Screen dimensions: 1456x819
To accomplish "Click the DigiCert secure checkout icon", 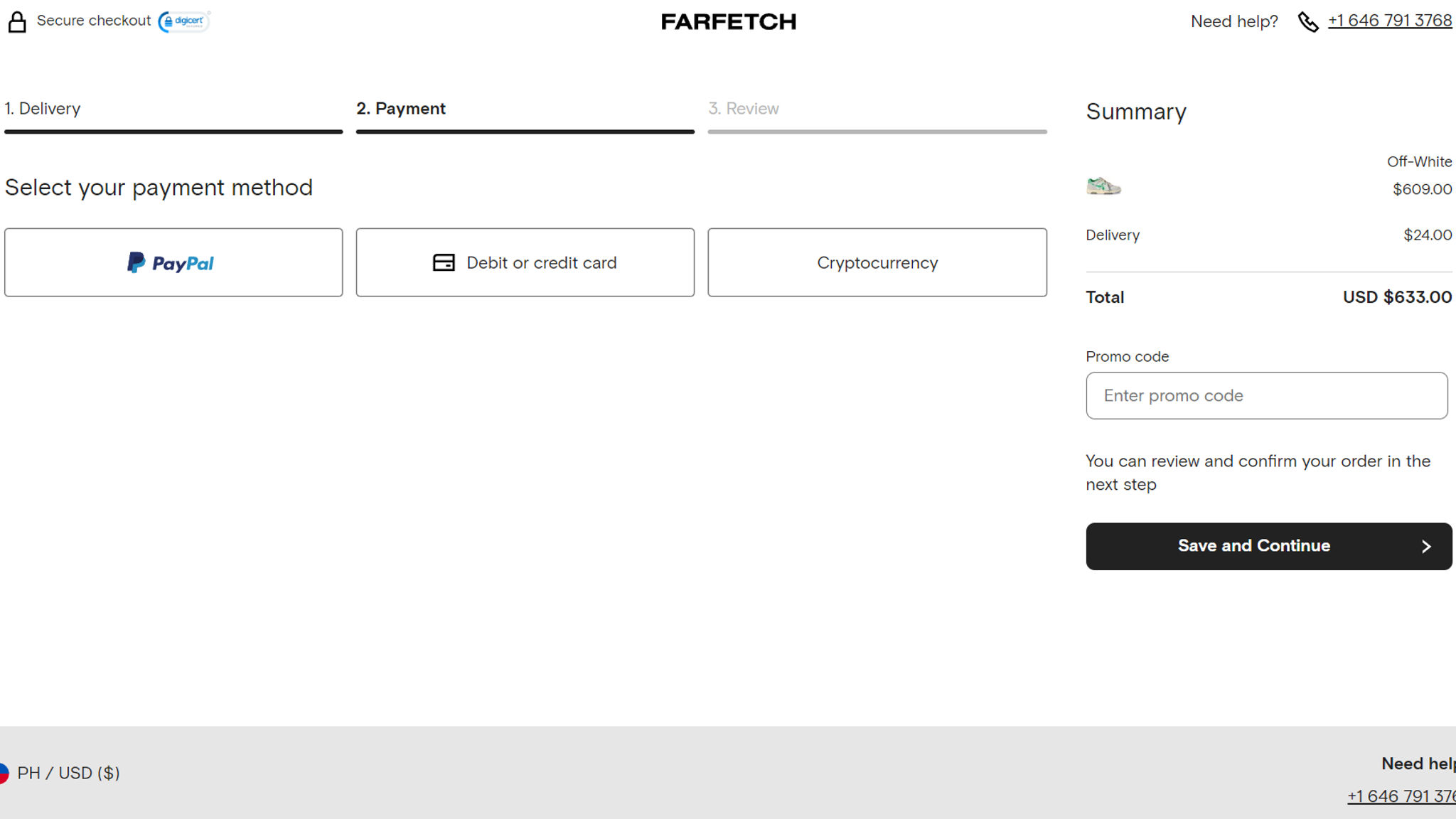I will 182,21.
